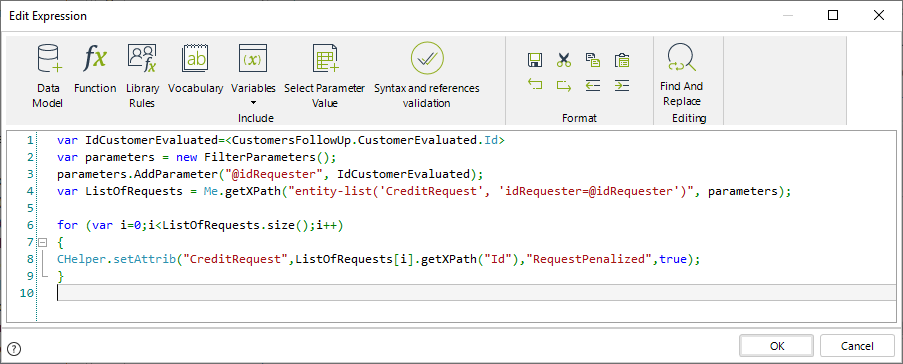Run Syntax and references validation
This screenshot has width=903, height=364.
click(426, 75)
